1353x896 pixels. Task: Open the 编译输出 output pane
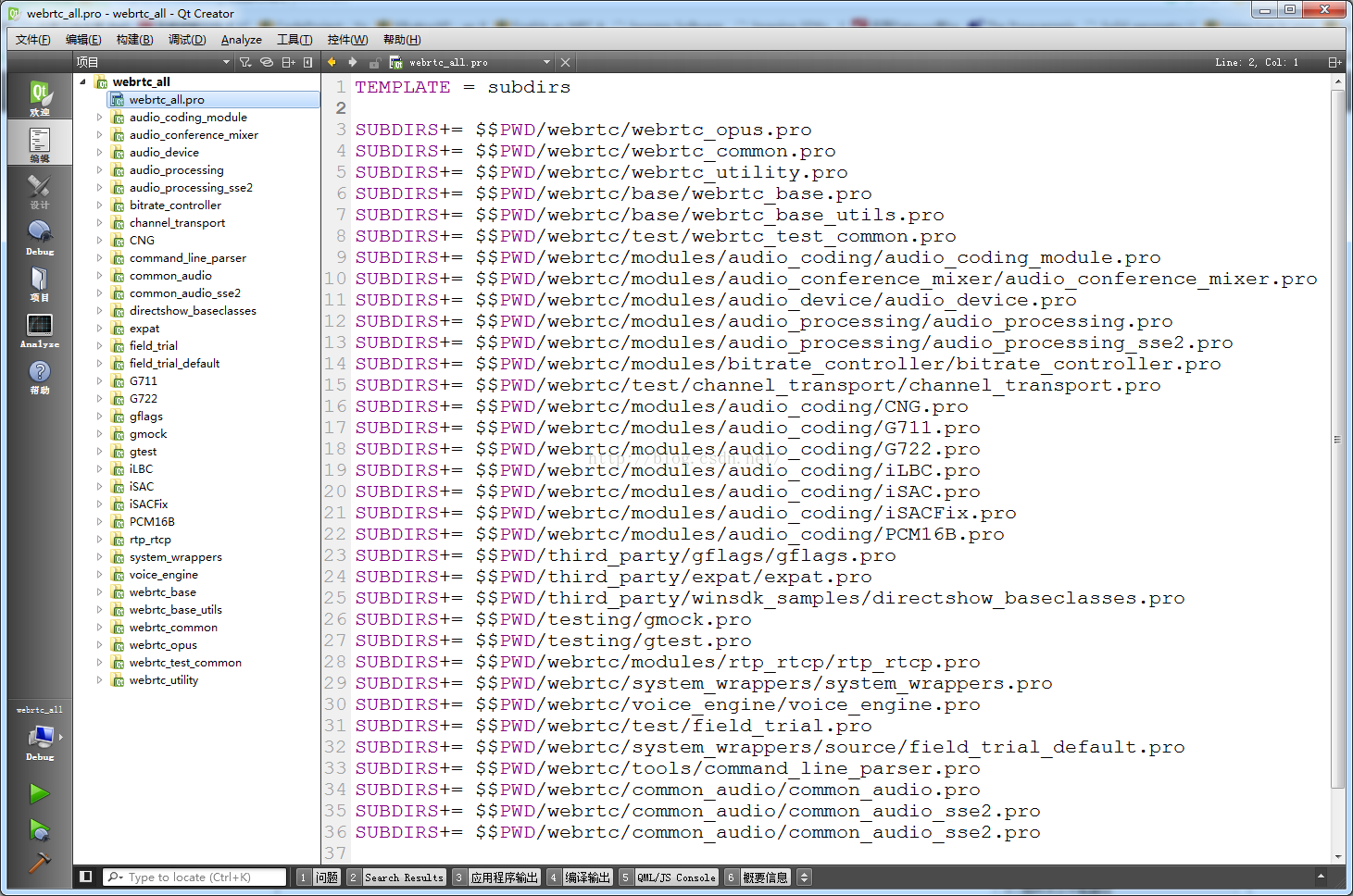(x=579, y=877)
